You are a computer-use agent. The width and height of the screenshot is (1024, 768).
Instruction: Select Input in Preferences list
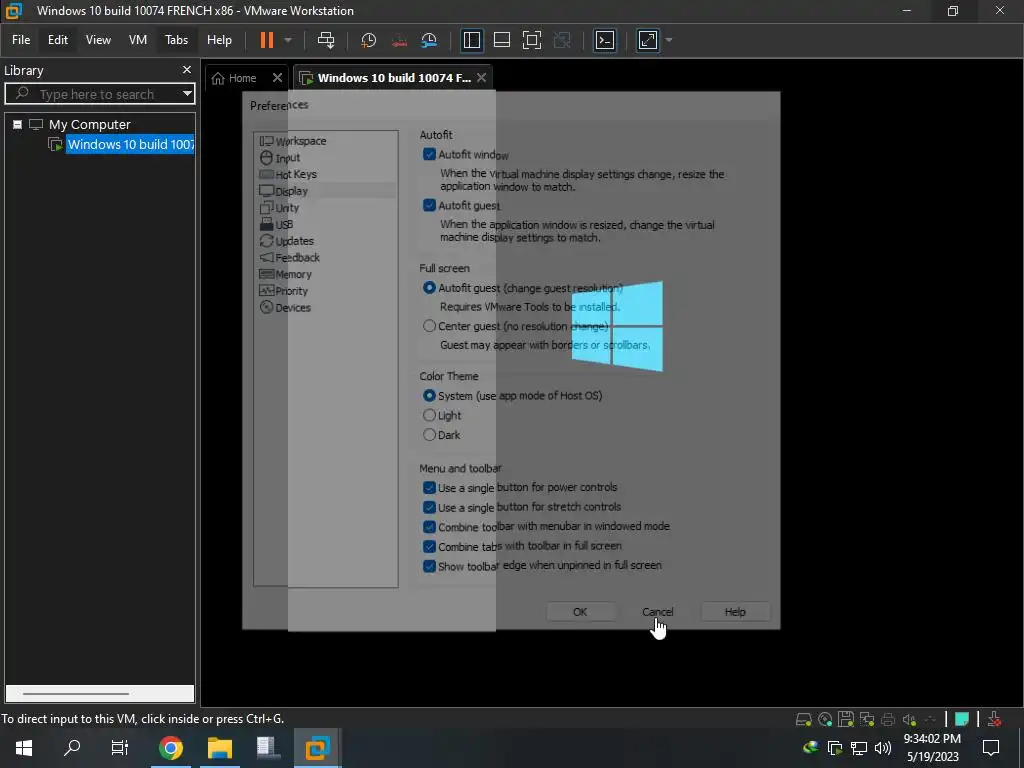pyautogui.click(x=287, y=158)
